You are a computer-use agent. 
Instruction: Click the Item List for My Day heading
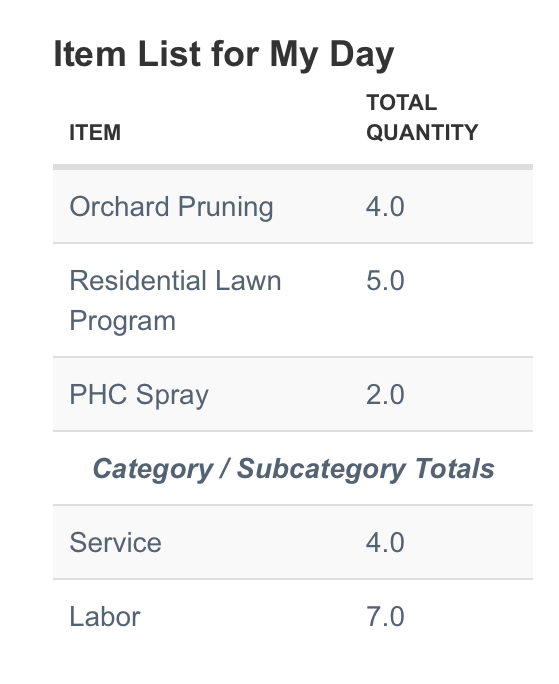pyautogui.click(x=223, y=55)
